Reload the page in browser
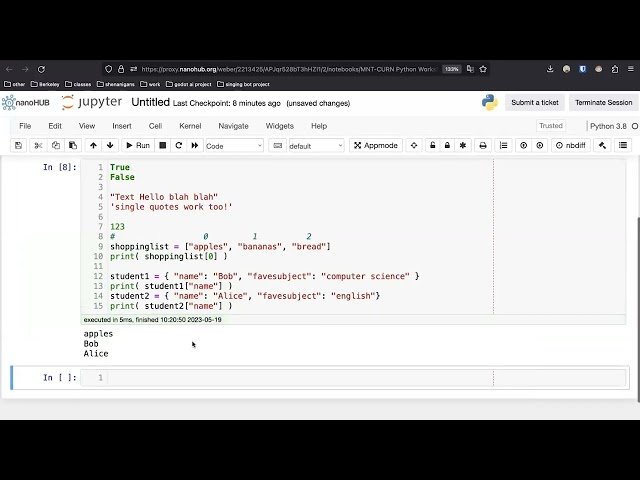640x480 pixels. pos(41,69)
